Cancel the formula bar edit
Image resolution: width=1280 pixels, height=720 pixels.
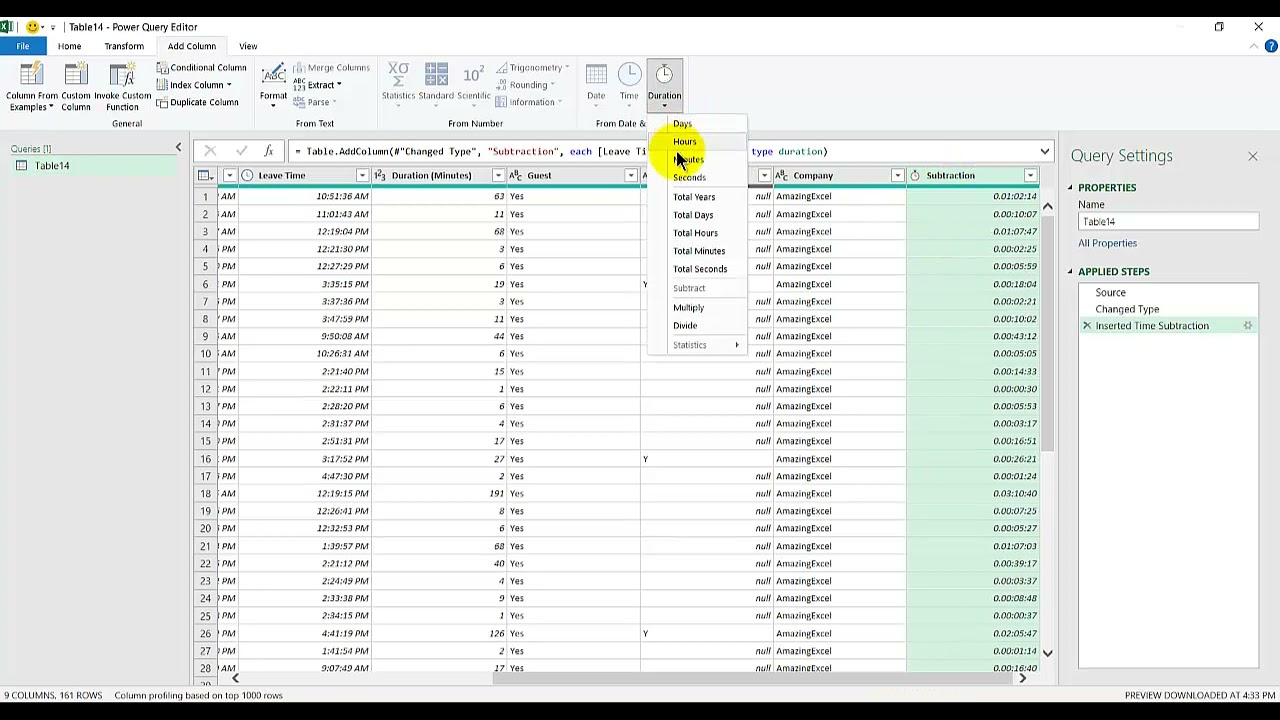pos(210,151)
